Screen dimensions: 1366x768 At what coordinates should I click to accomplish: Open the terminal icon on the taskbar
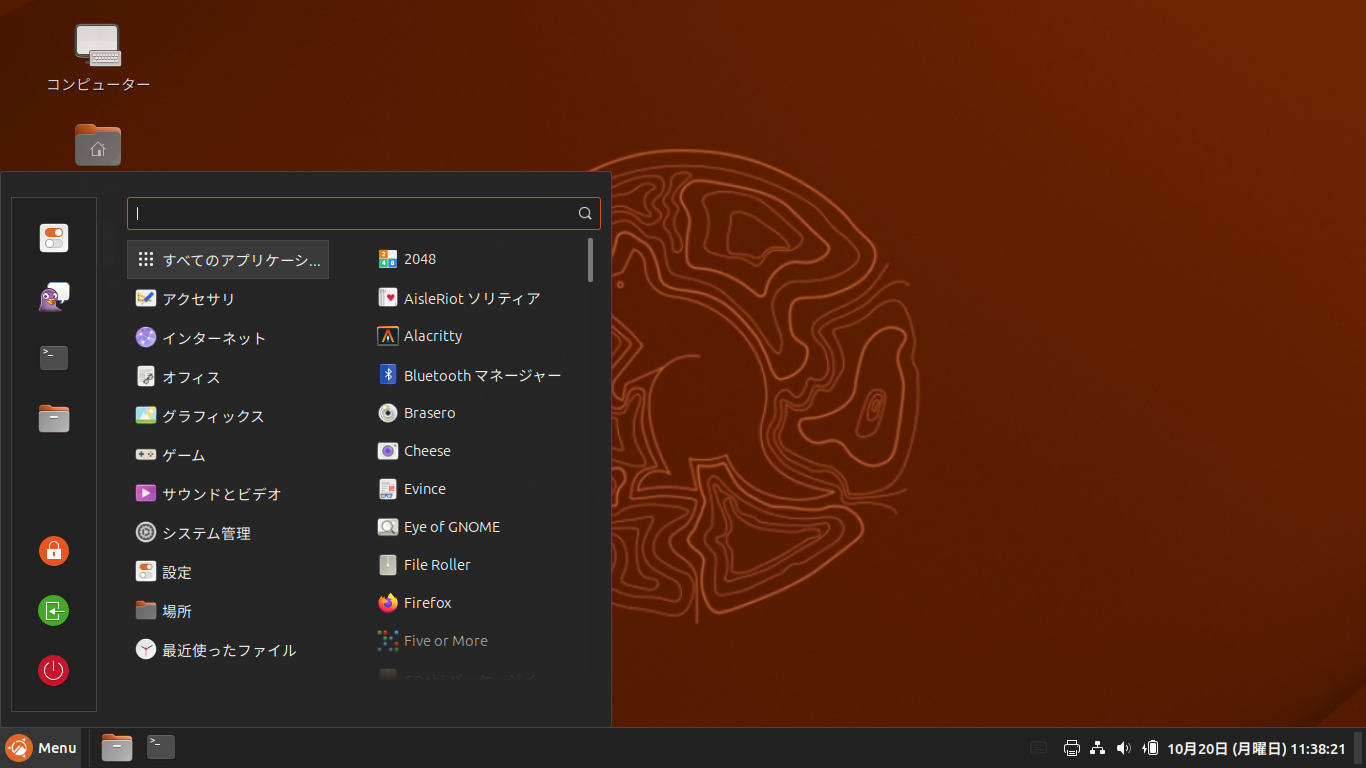[x=159, y=747]
